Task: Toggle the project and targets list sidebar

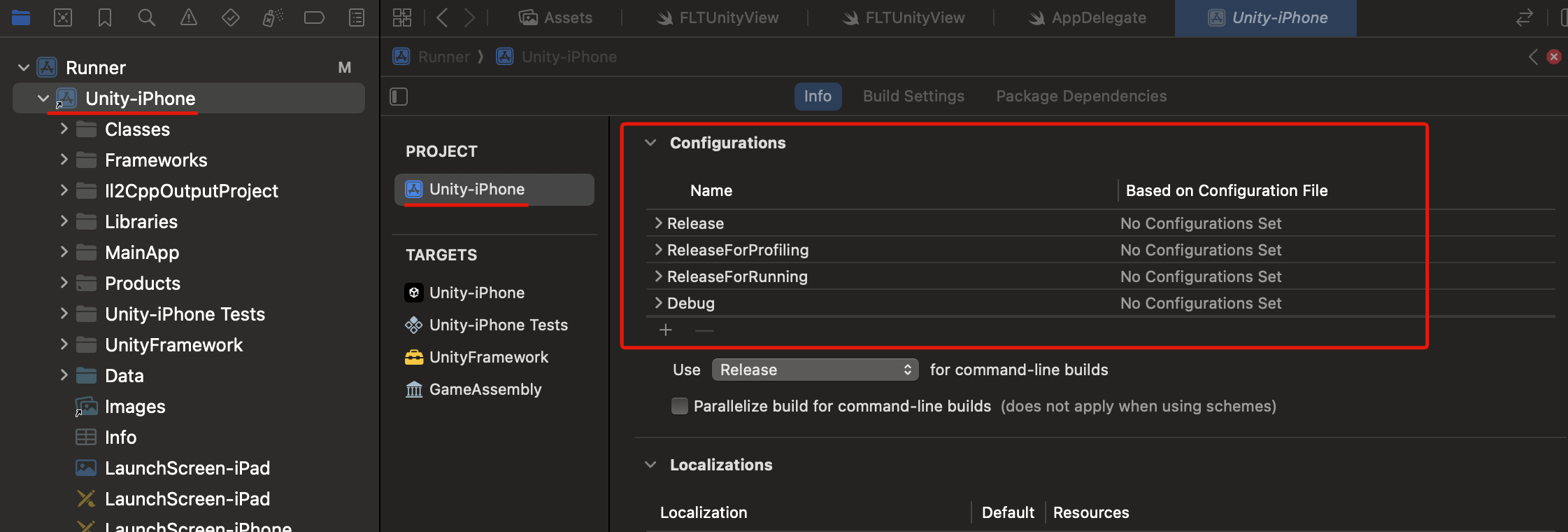Action: point(399,97)
